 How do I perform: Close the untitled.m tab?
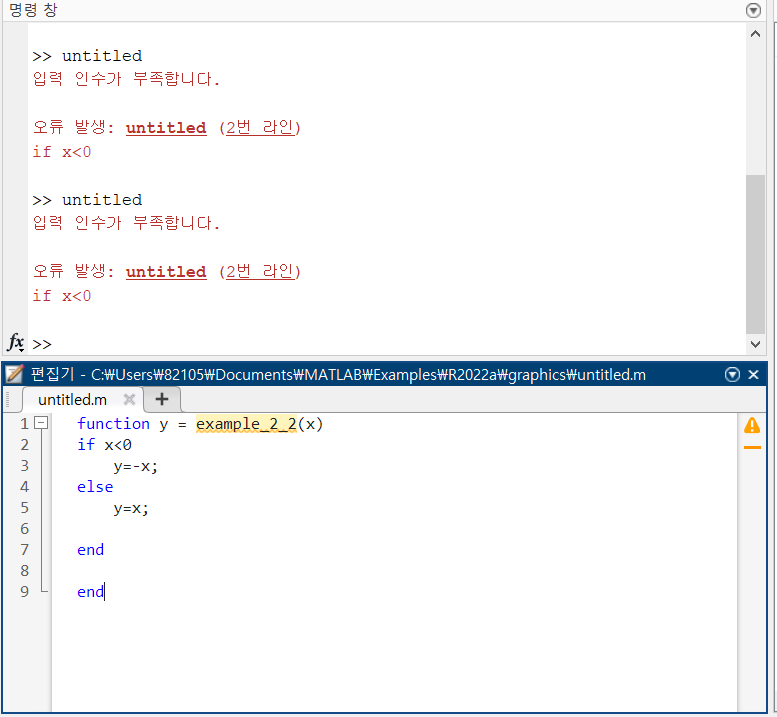coord(129,399)
